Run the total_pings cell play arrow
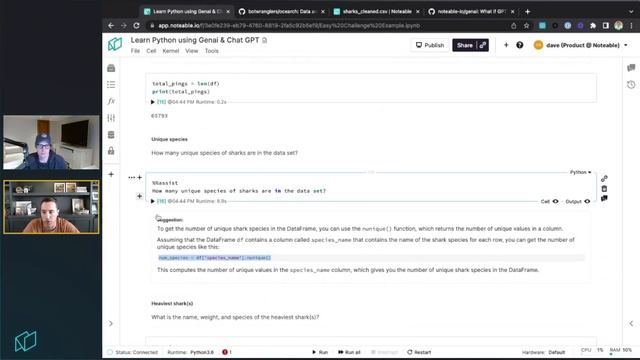Screen dimensions: 640x360 [153, 102]
